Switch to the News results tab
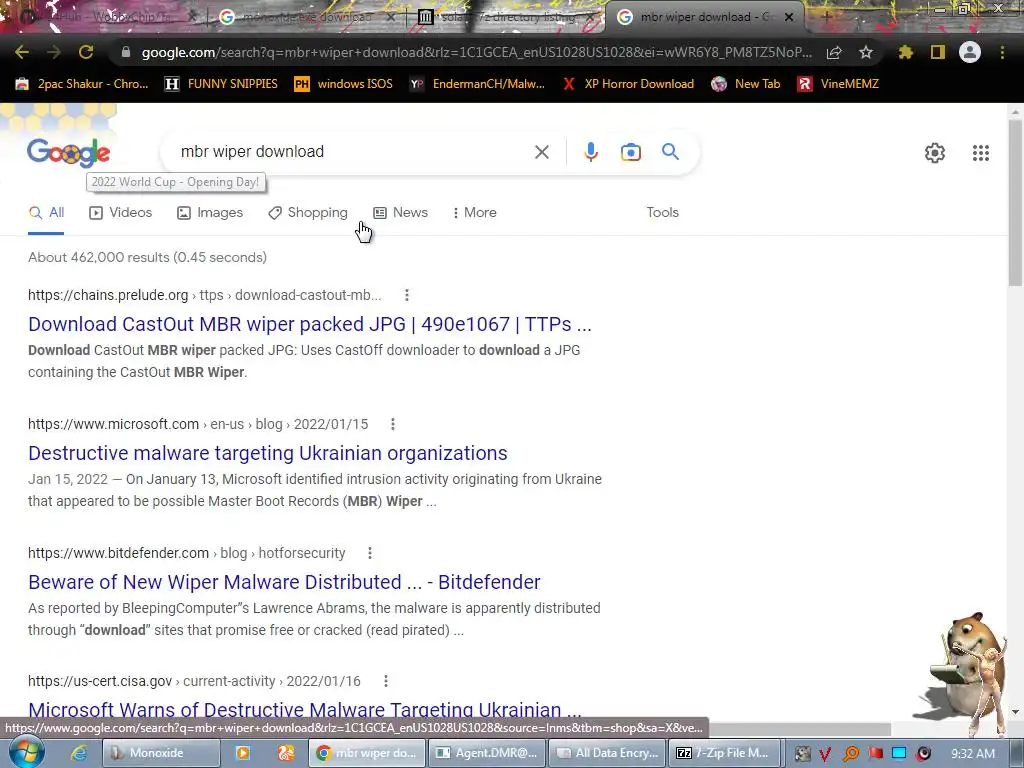Screen dimensions: 1024x768 (x=400, y=212)
